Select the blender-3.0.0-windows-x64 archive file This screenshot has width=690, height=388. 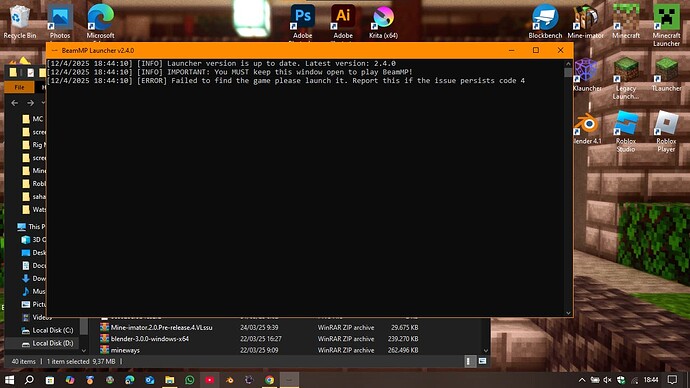click(x=150, y=339)
